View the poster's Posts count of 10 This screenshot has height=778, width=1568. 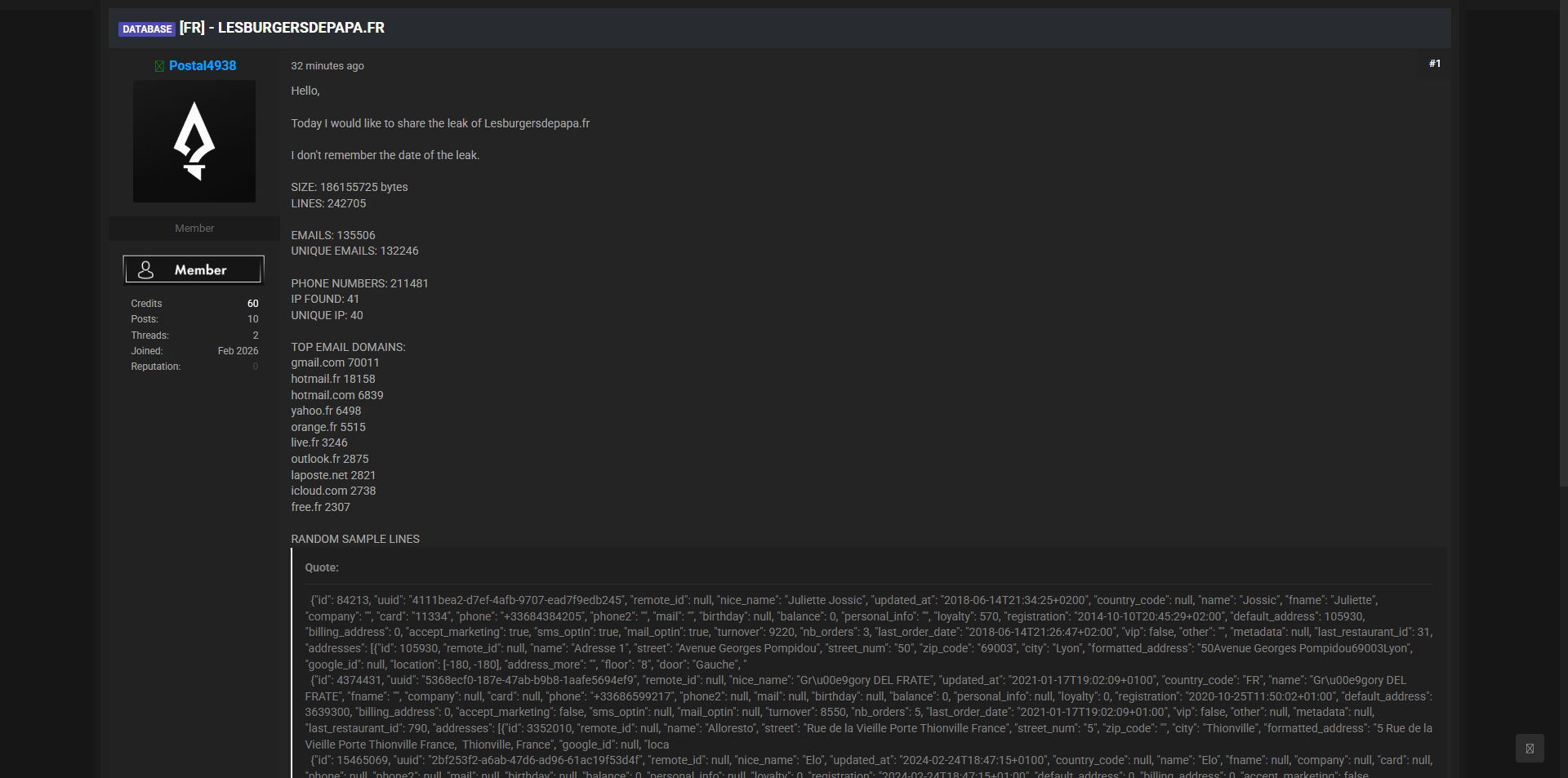252,319
